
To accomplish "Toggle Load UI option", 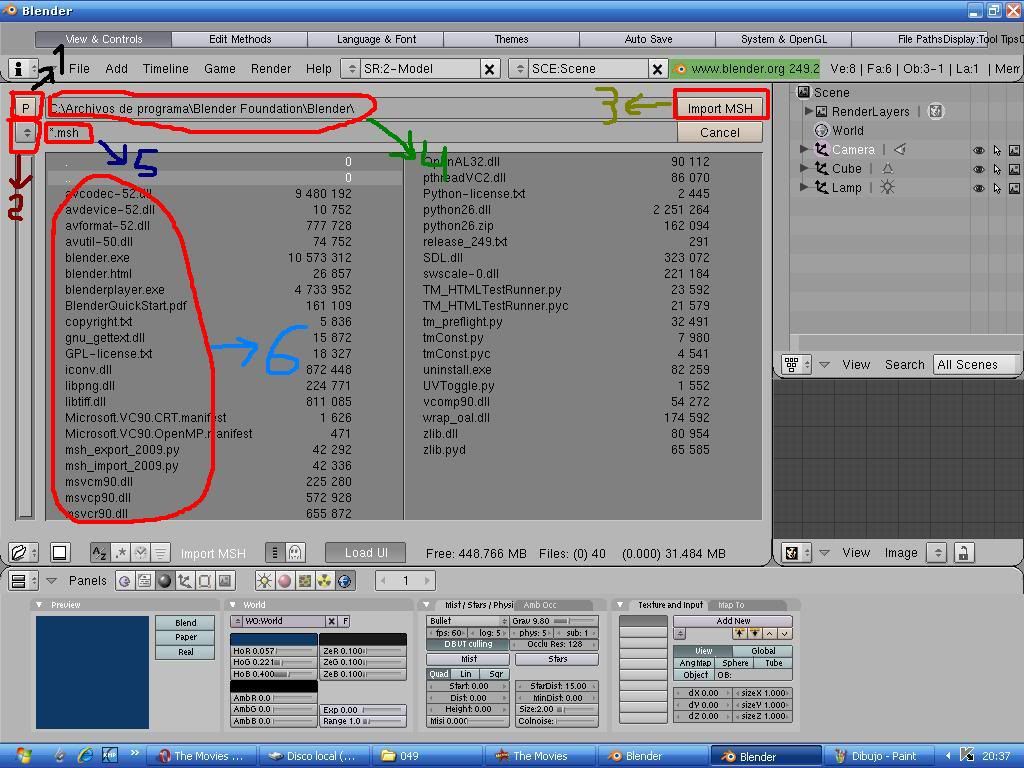I will pyautogui.click(x=366, y=553).
